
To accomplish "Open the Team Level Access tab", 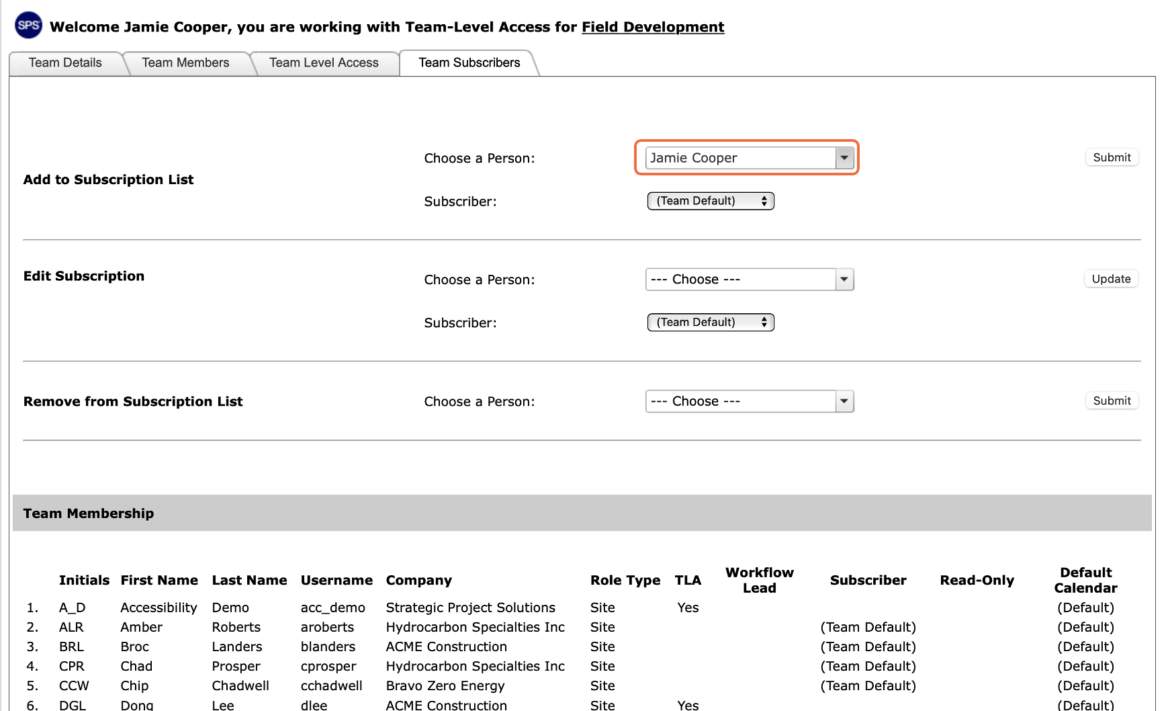I will pyautogui.click(x=323, y=63).
